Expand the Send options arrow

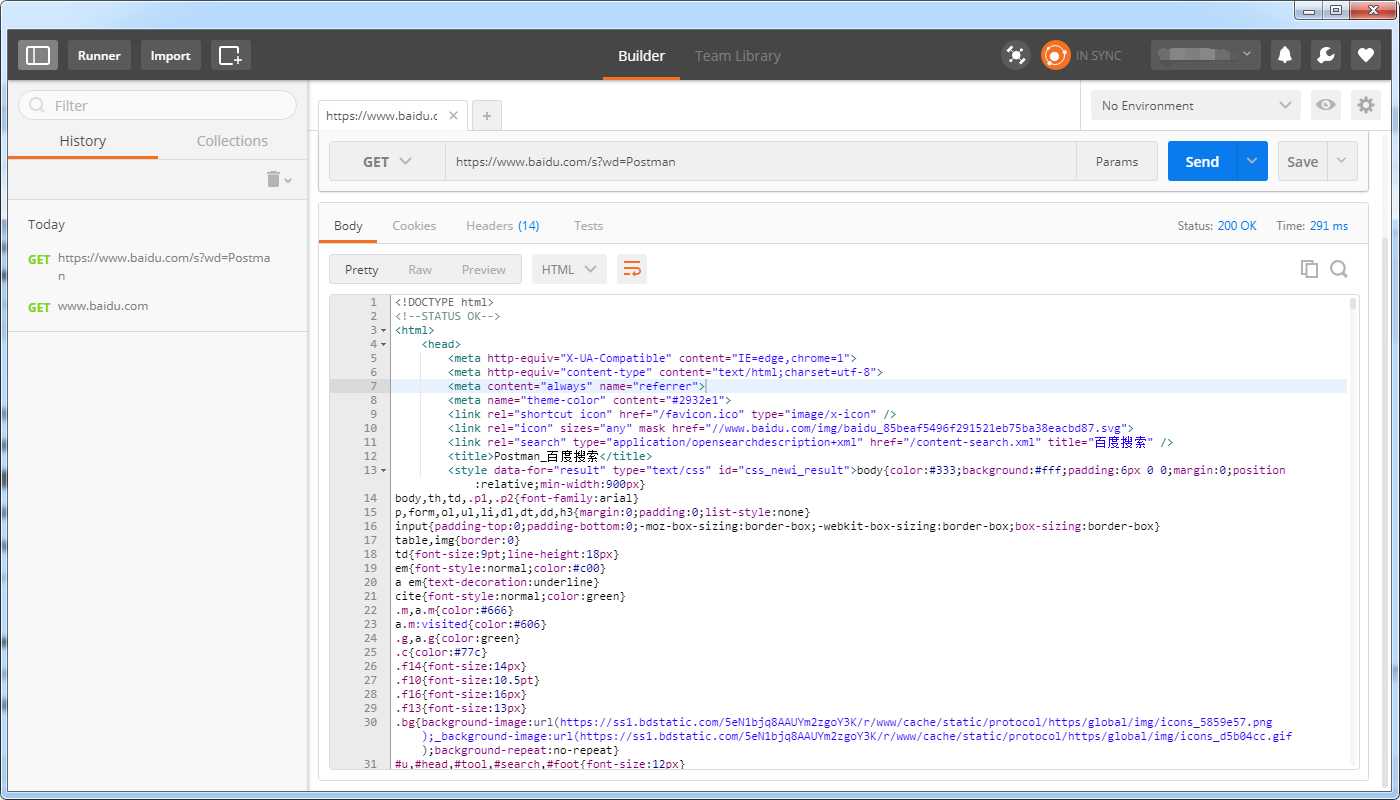click(x=1252, y=161)
